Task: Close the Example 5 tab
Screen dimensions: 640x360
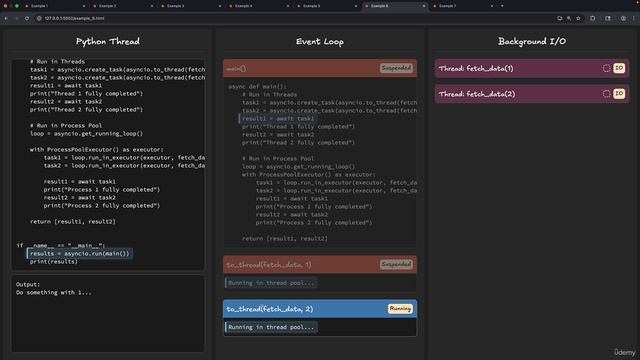Action: click(356, 6)
